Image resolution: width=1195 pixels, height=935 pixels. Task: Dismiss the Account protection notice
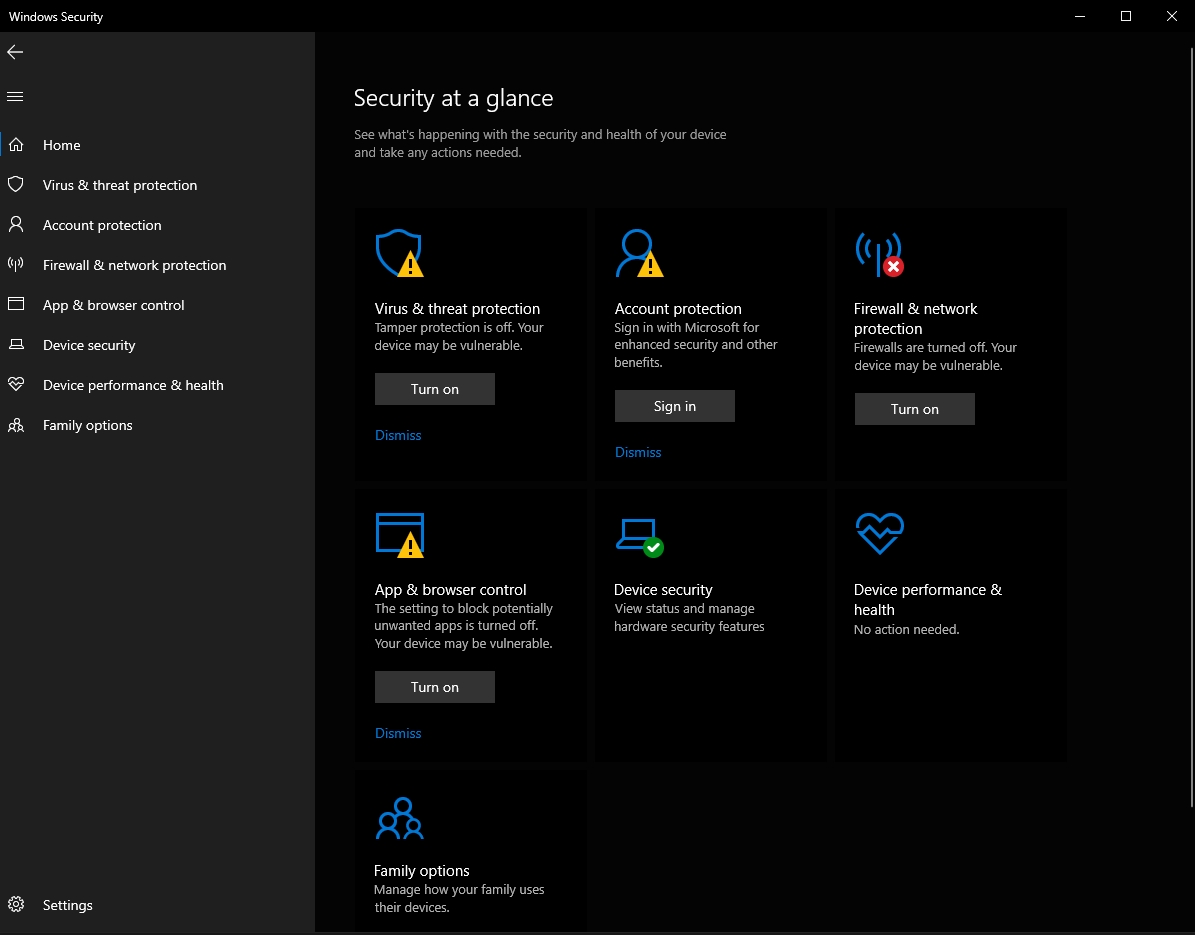(638, 452)
